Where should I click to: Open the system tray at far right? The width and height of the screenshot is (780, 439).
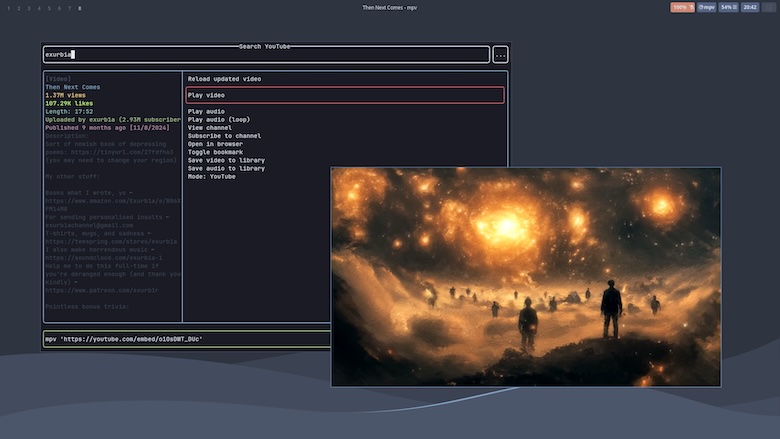point(769,7)
